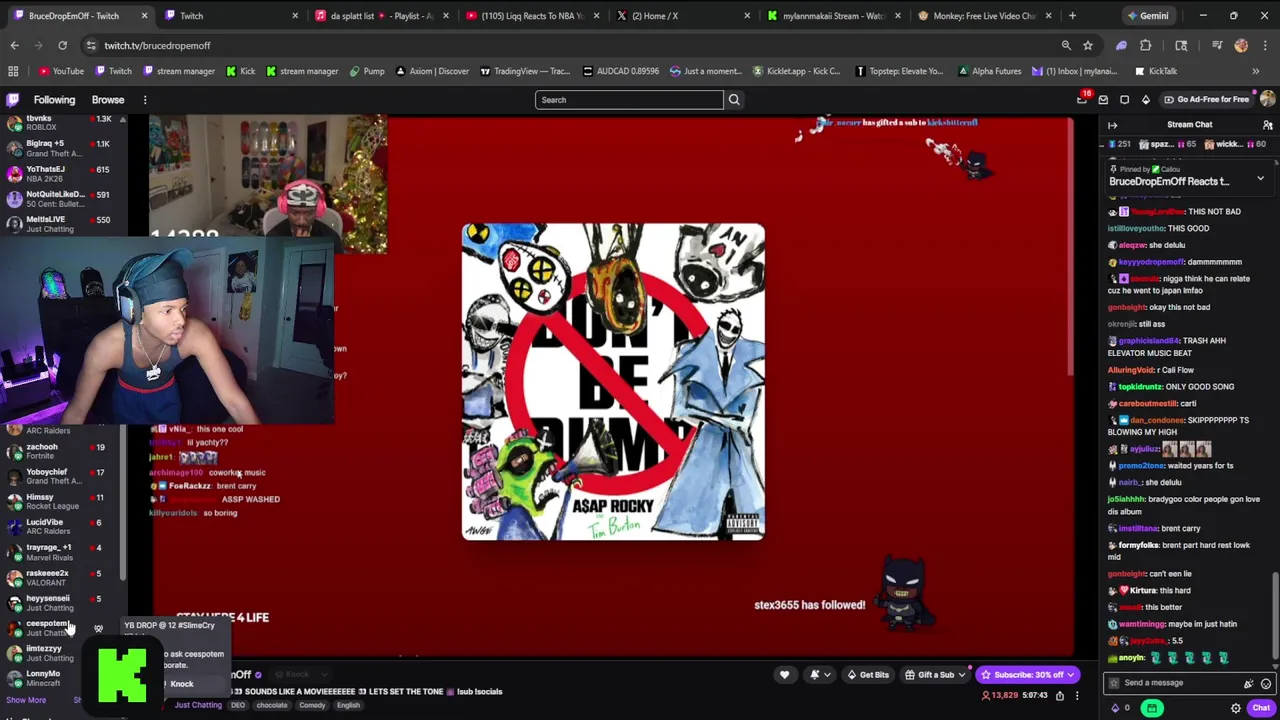Open NotQuiteLikeD... channel in the sidebar
The height and width of the screenshot is (720, 1280).
click(x=60, y=199)
